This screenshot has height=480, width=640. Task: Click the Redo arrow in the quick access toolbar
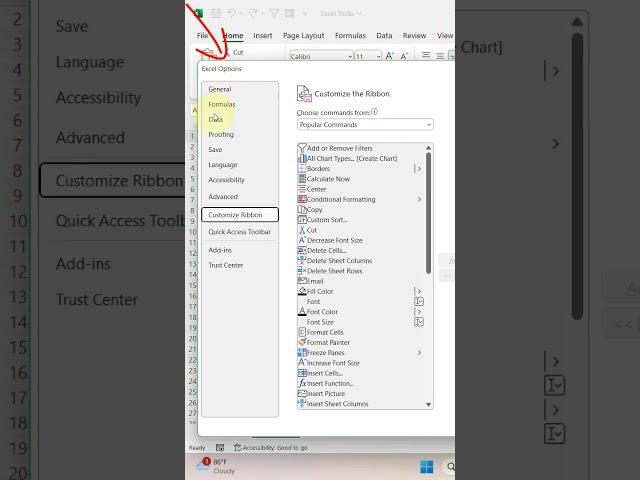[253, 13]
